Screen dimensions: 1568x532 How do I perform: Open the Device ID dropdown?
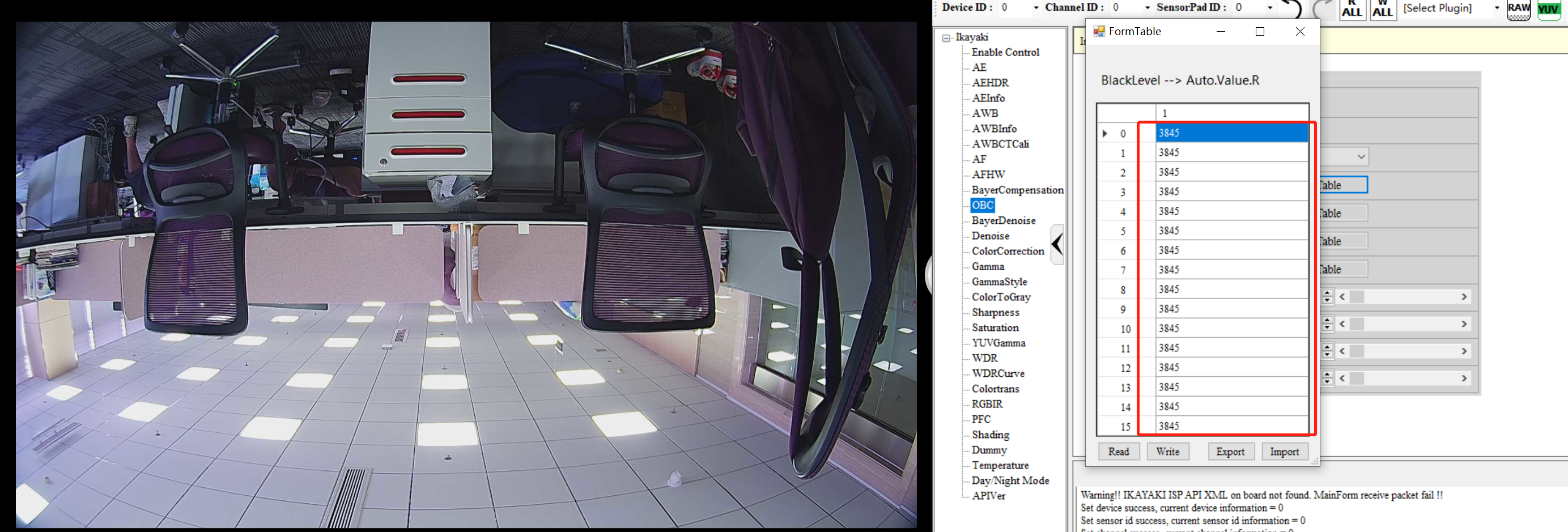pos(1036,8)
